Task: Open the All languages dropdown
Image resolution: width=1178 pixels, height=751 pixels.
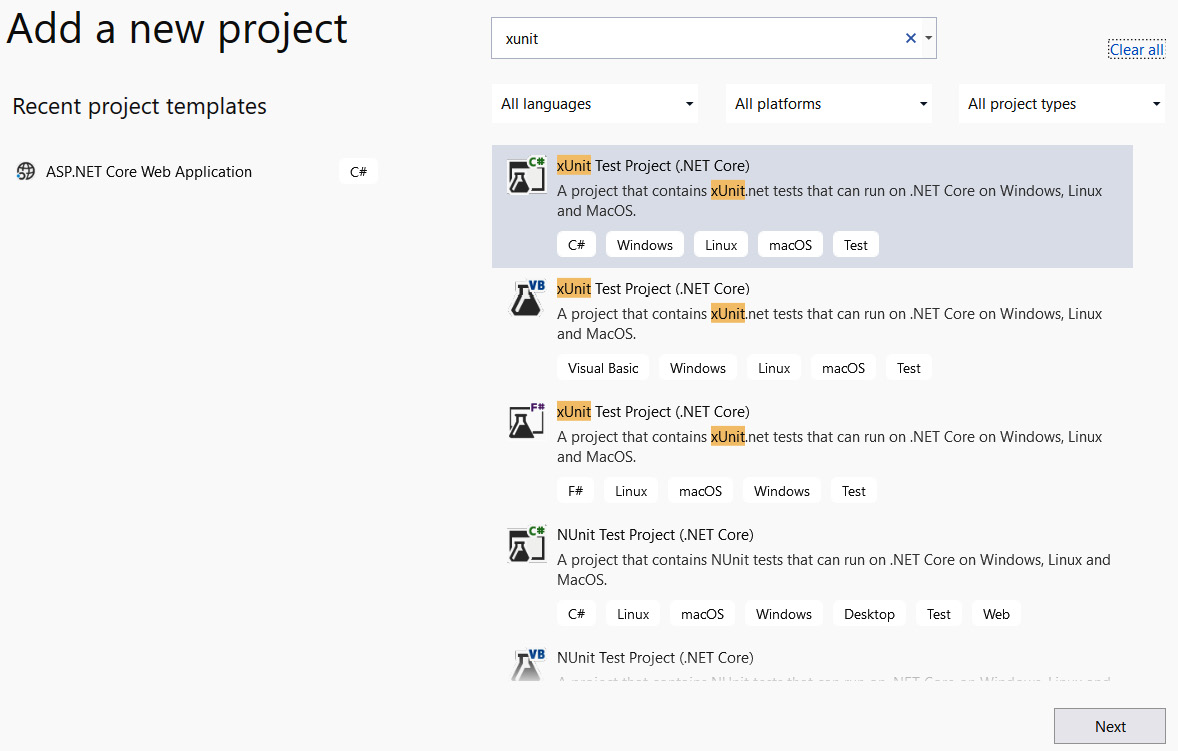Action: [x=594, y=103]
